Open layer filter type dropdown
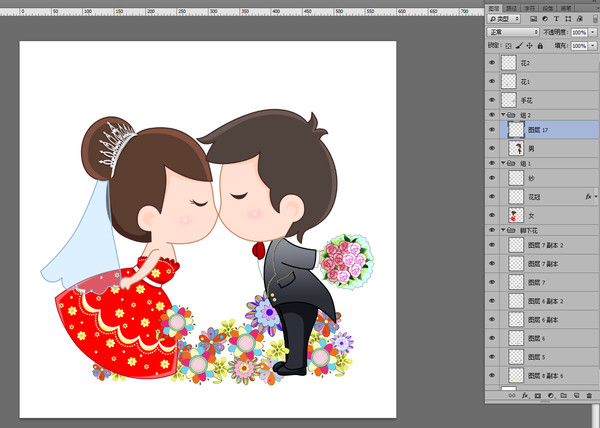600x428 pixels. point(504,19)
